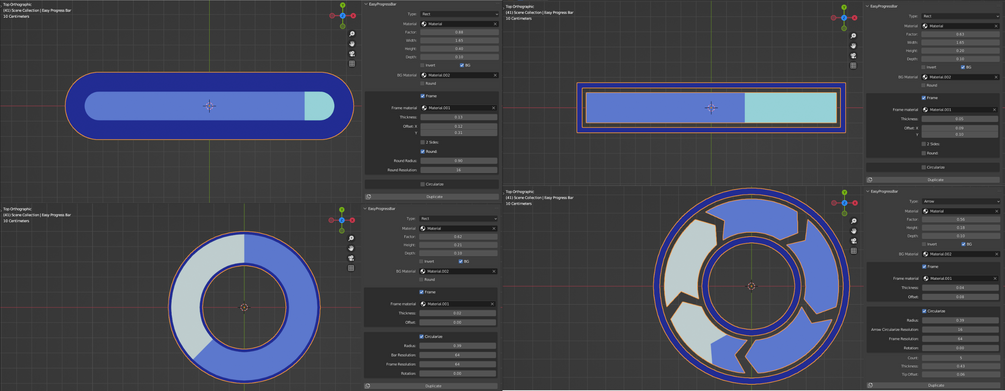The image size is (1005, 391).
Task: Clear the Material.002 BG Material in the Factor 0.84 panel
Action: point(495,75)
